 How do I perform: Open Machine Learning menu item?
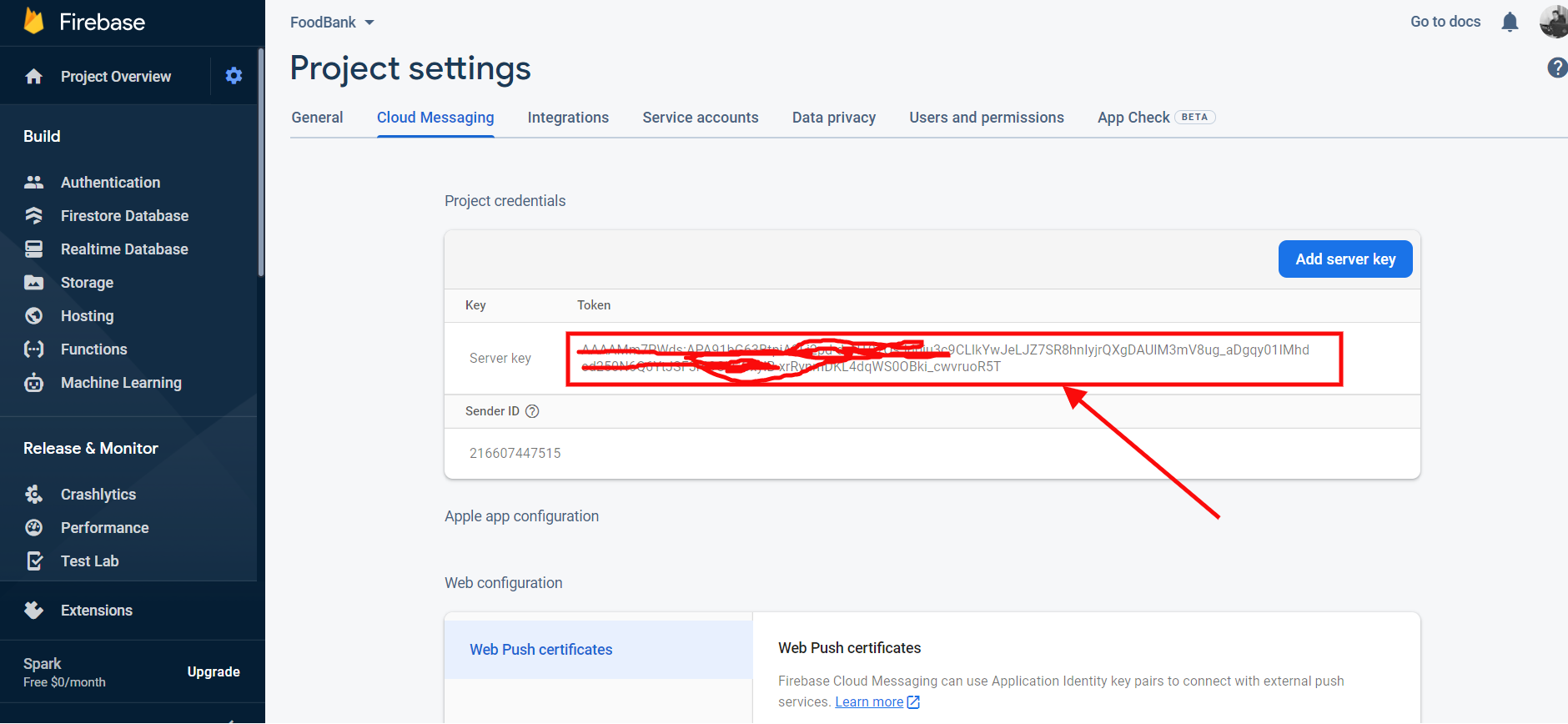click(x=121, y=382)
